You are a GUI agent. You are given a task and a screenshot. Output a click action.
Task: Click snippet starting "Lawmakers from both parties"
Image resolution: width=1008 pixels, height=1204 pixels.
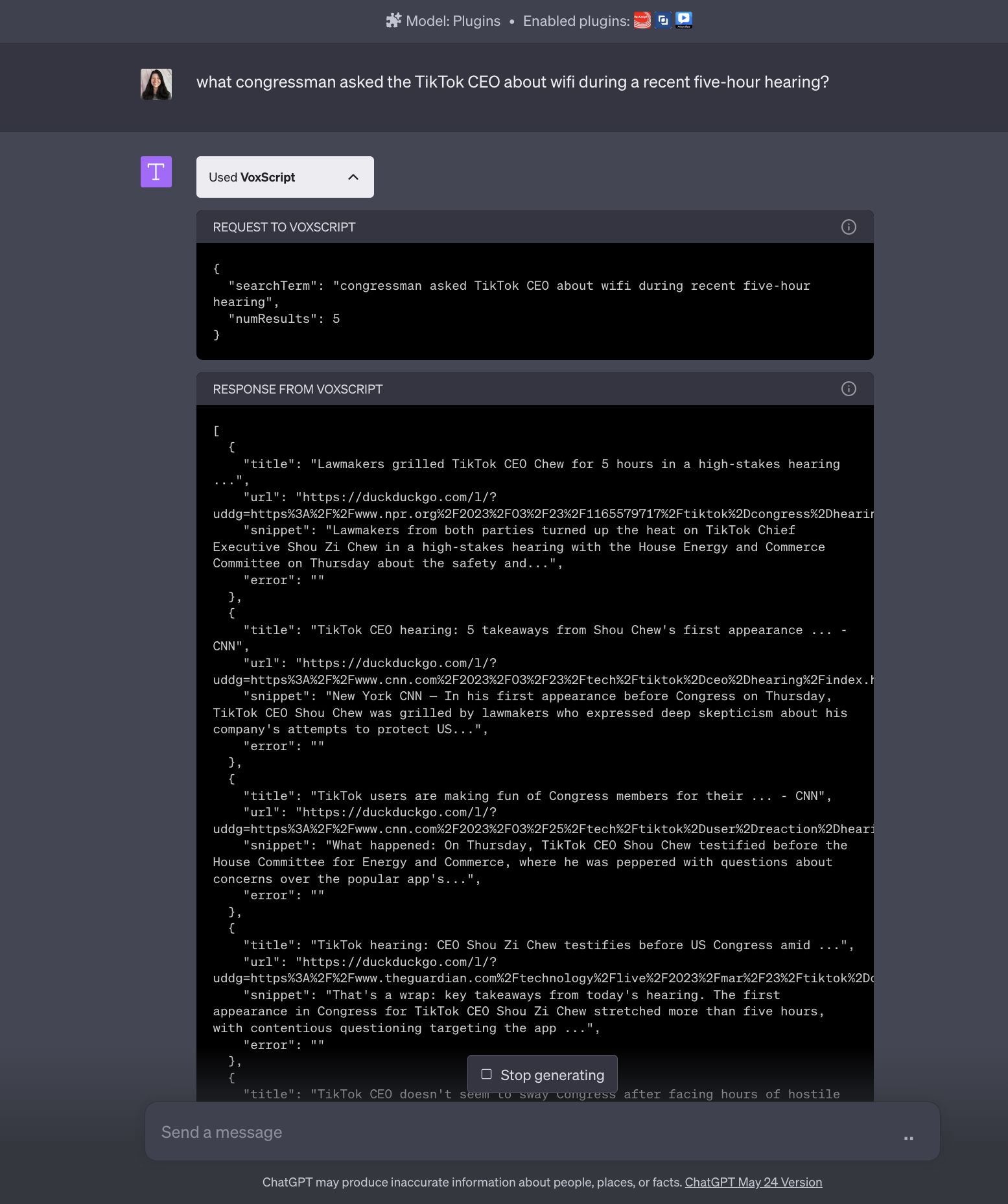(x=519, y=547)
